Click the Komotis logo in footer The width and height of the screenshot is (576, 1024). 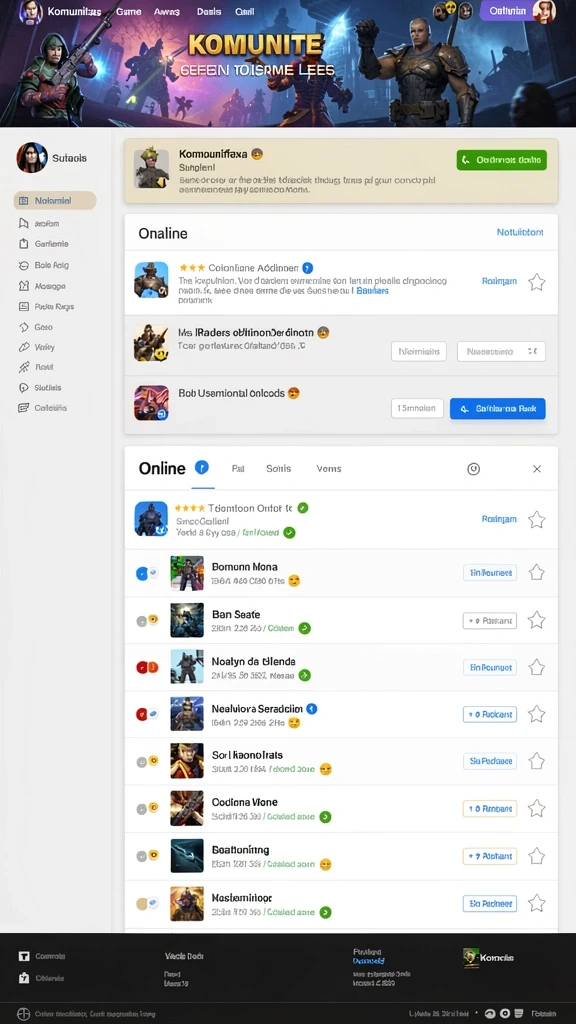click(488, 957)
